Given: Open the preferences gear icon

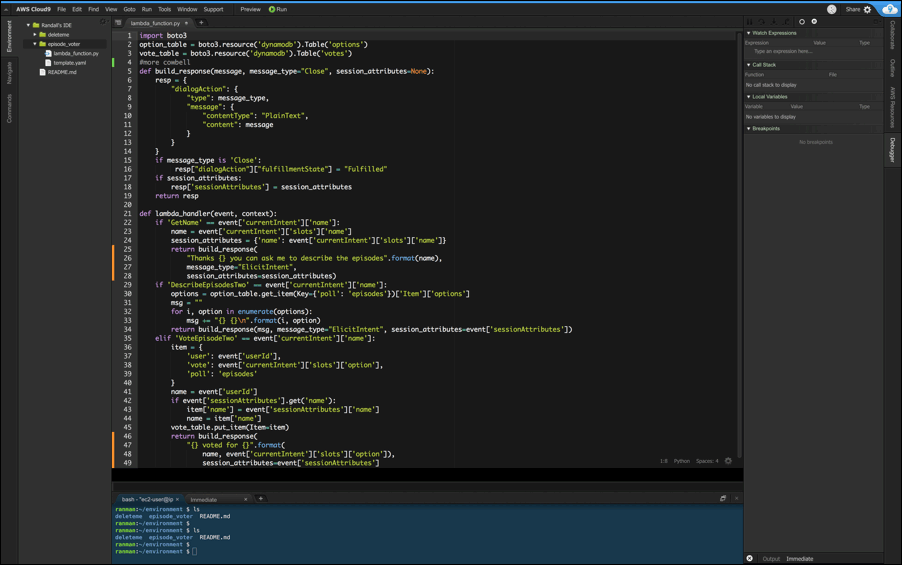Looking at the screenshot, I should point(868,9).
